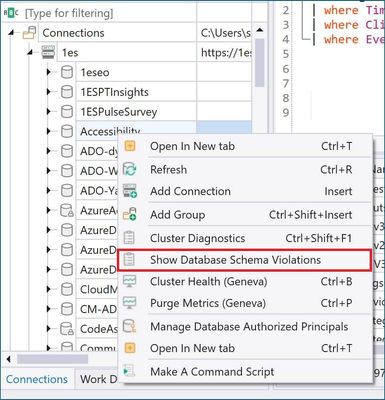Click the Cluster Diagnostics clipboard icon

pos(129,238)
